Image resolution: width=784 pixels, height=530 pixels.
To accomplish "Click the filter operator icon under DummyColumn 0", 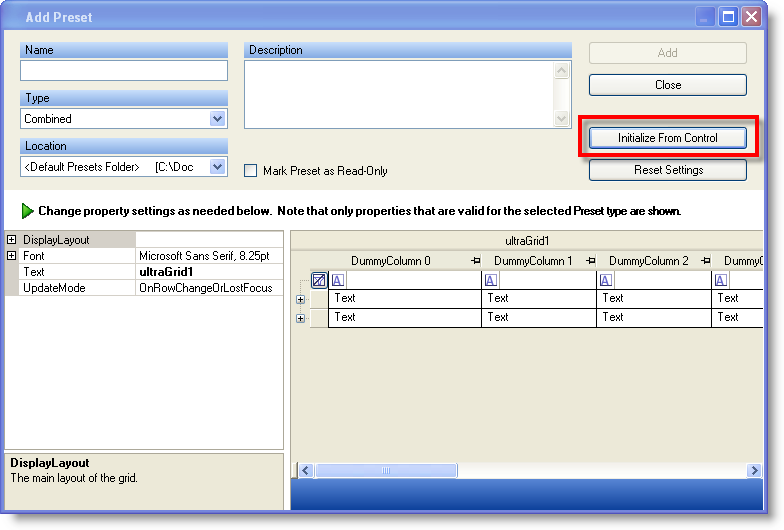I will [338, 281].
